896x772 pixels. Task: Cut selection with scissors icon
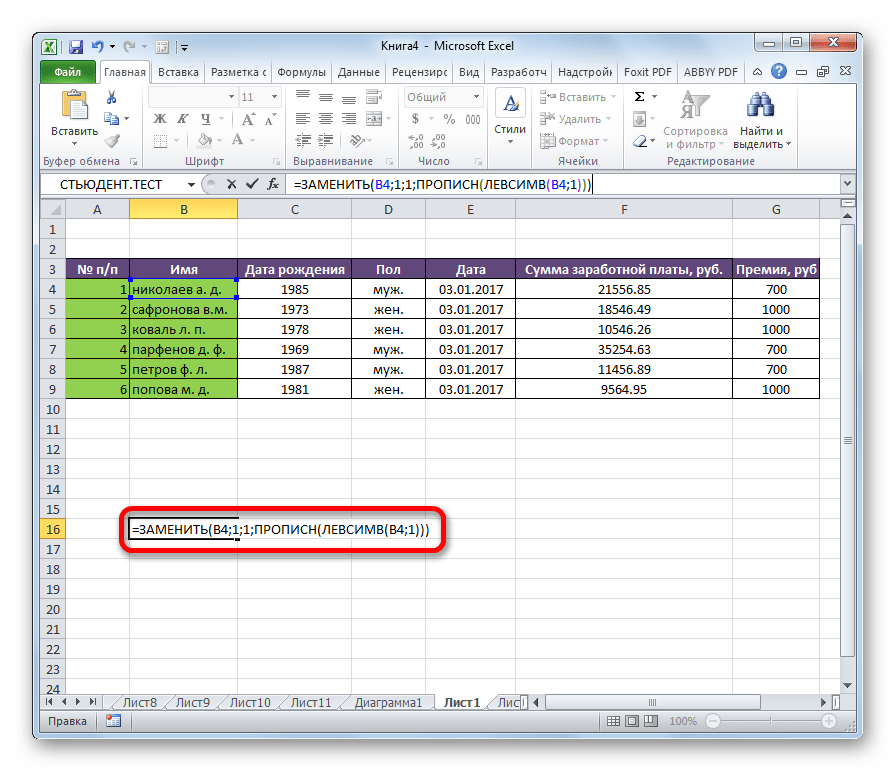pos(111,97)
